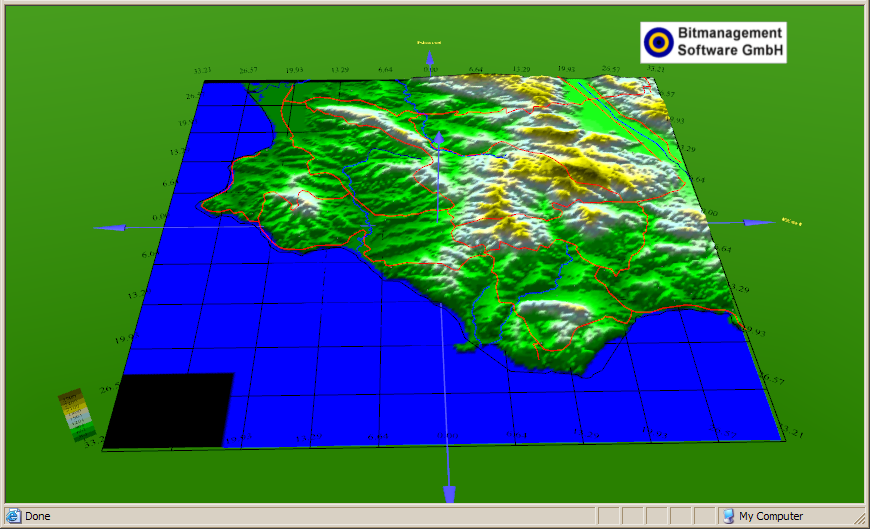
Task: Click the blue west arrowhead left of map
Action: tap(111, 228)
